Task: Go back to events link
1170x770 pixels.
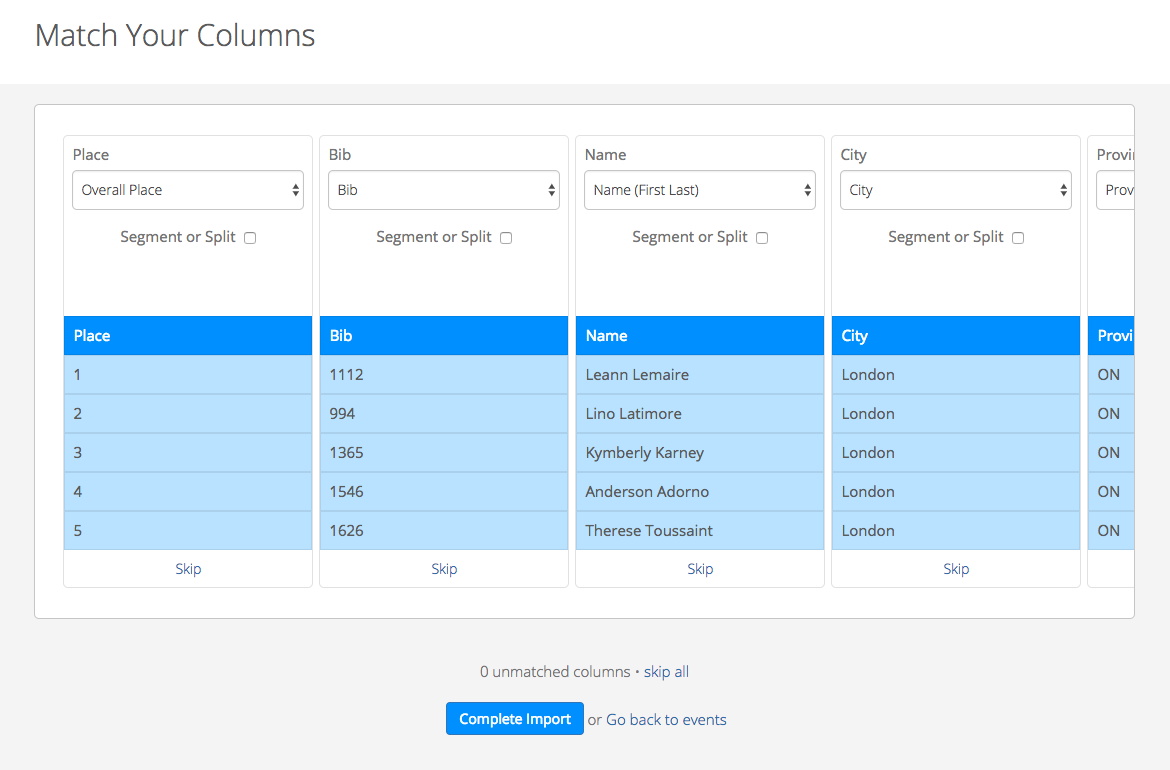Action: tap(666, 720)
